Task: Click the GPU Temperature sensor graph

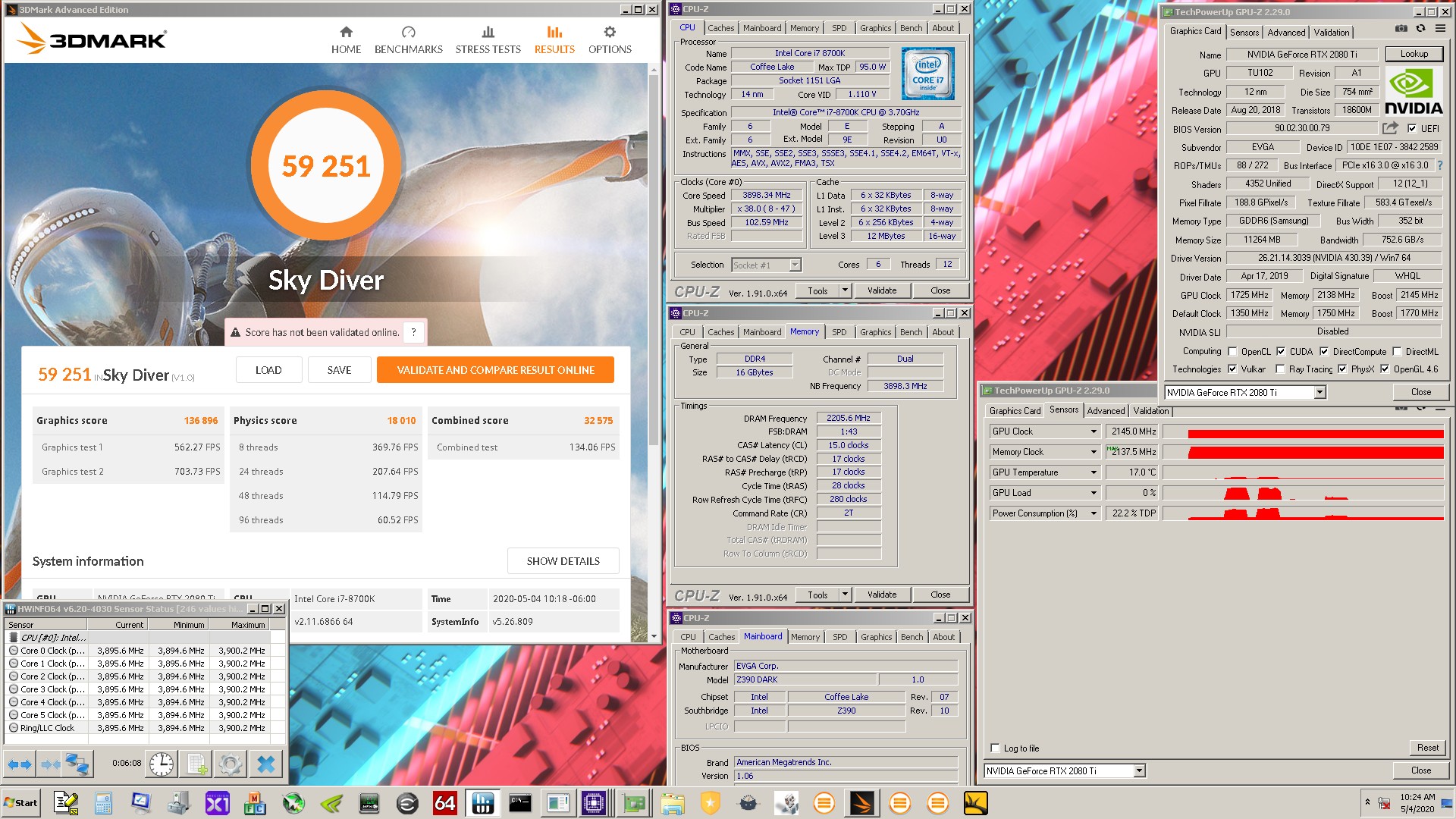Action: [1302, 472]
